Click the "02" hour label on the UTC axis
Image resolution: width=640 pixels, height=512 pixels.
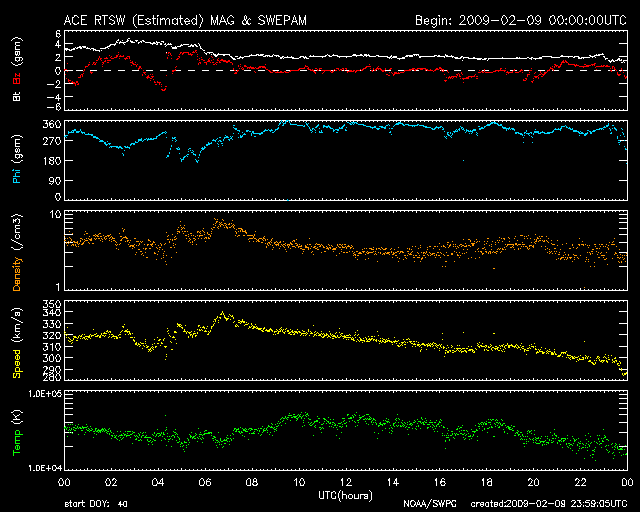tap(111, 483)
